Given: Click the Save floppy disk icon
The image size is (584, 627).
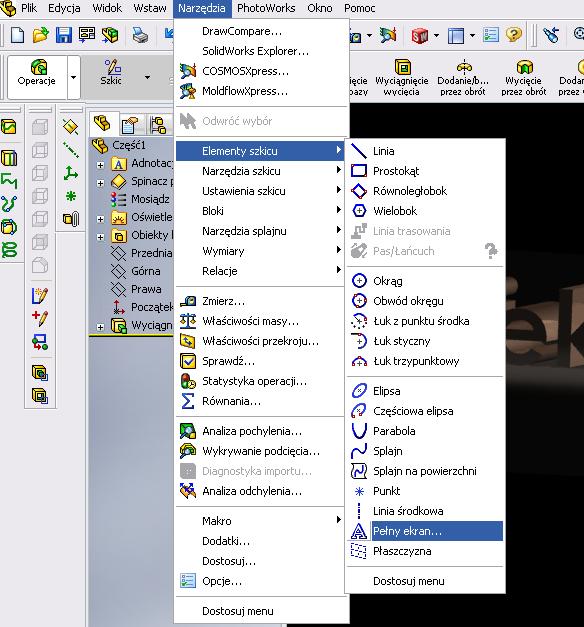Looking at the screenshot, I should pos(64,35).
